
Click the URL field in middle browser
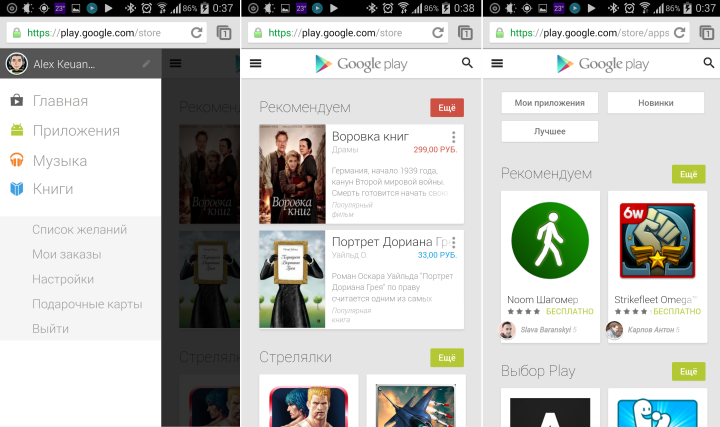348,33
